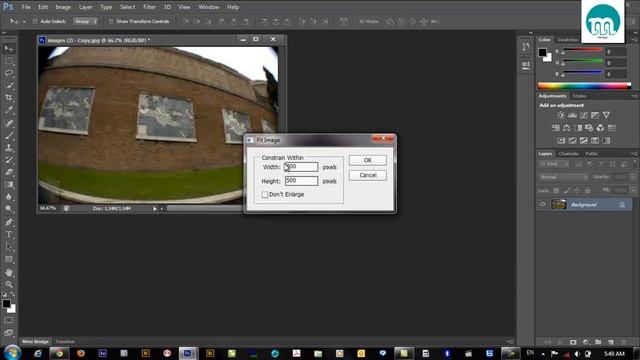Create a new layer from the Layers panel footer

point(611,342)
